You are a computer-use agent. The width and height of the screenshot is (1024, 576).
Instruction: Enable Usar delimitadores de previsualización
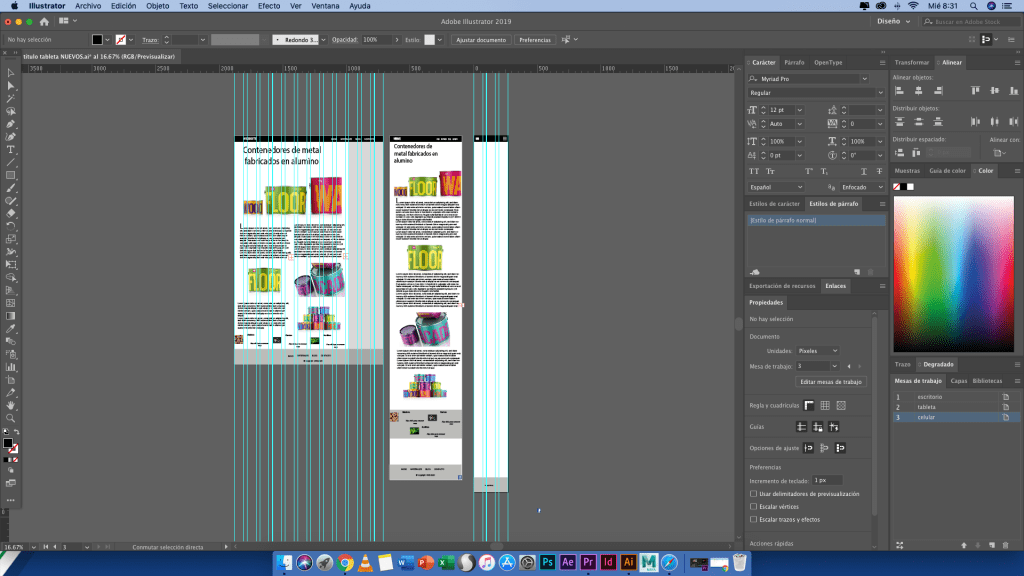(754, 493)
